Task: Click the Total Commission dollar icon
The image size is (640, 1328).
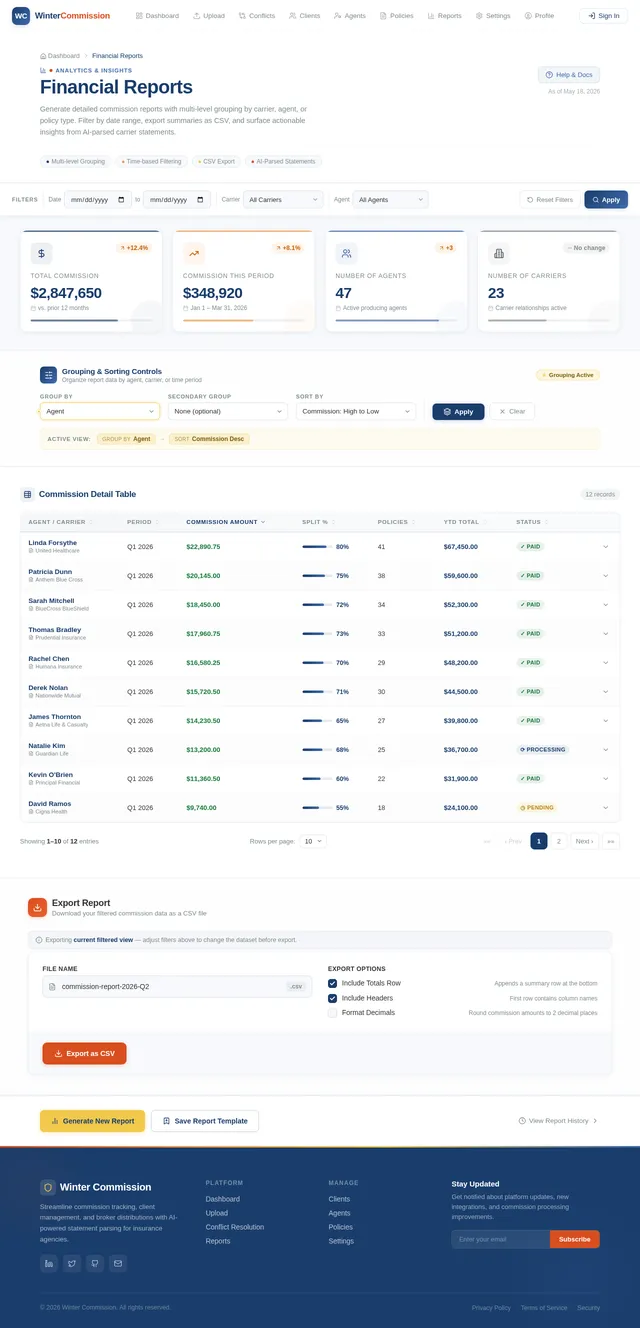Action: [x=41, y=253]
